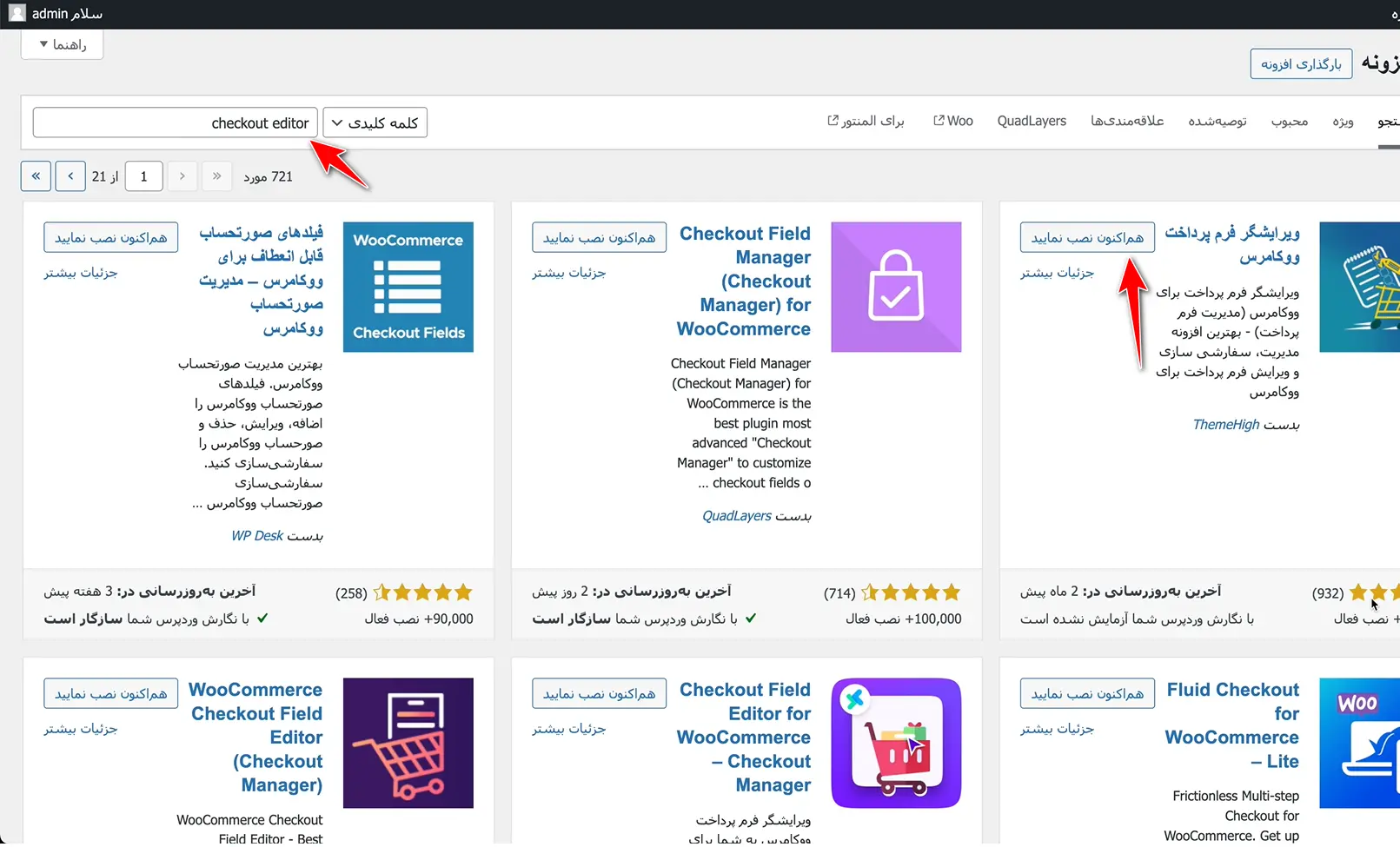The image size is (1400, 847).
Task: Click the disabled first page arrow
Action: pos(216,176)
